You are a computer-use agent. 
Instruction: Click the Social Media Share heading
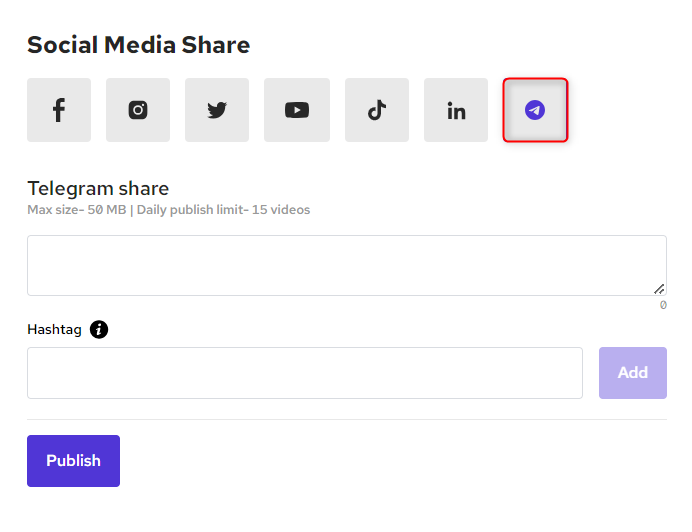[x=138, y=45]
